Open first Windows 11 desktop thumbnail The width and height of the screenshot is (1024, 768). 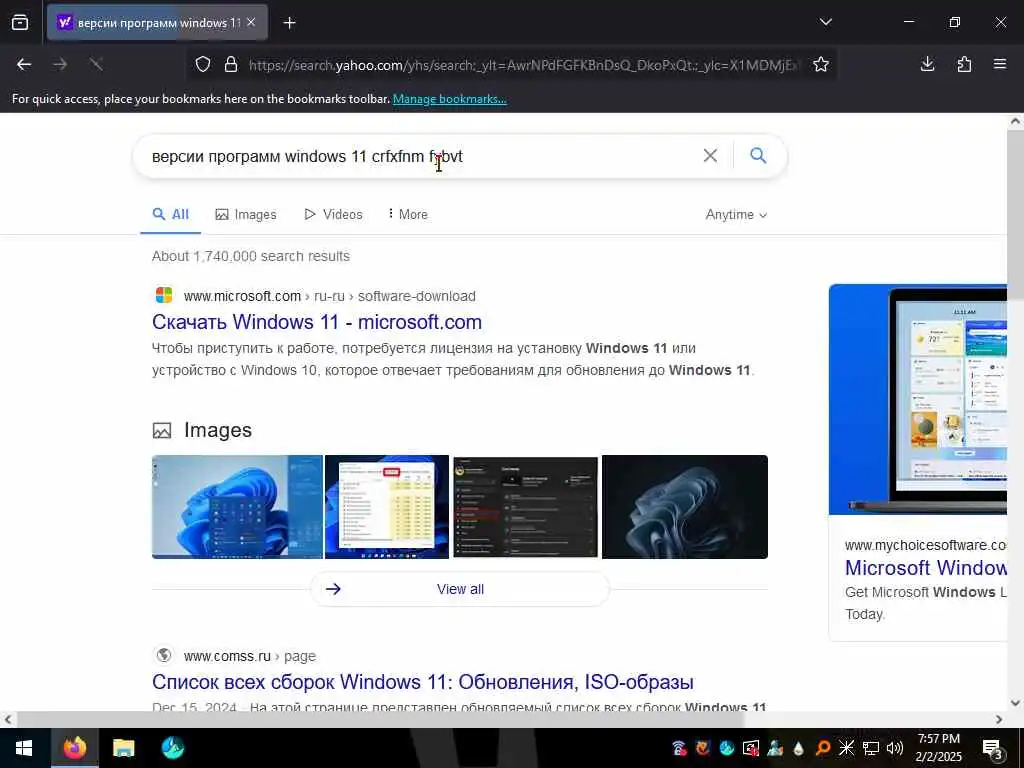pyautogui.click(x=237, y=507)
